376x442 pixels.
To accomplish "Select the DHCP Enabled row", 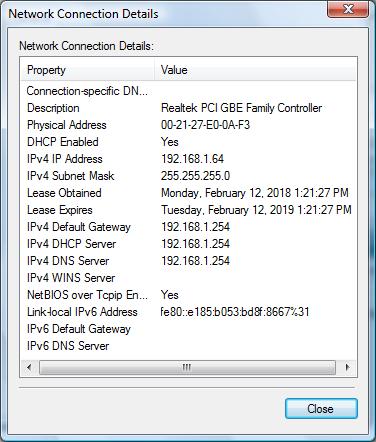I will [x=189, y=142].
